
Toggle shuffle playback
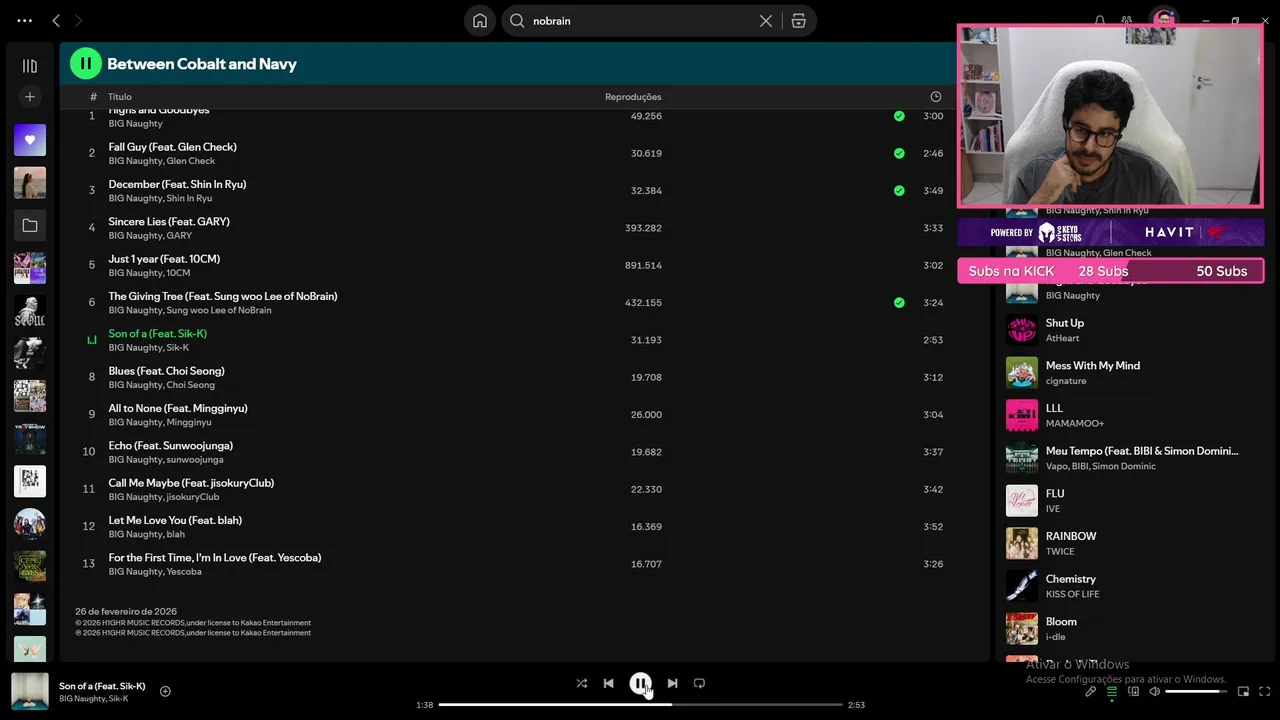(x=581, y=683)
